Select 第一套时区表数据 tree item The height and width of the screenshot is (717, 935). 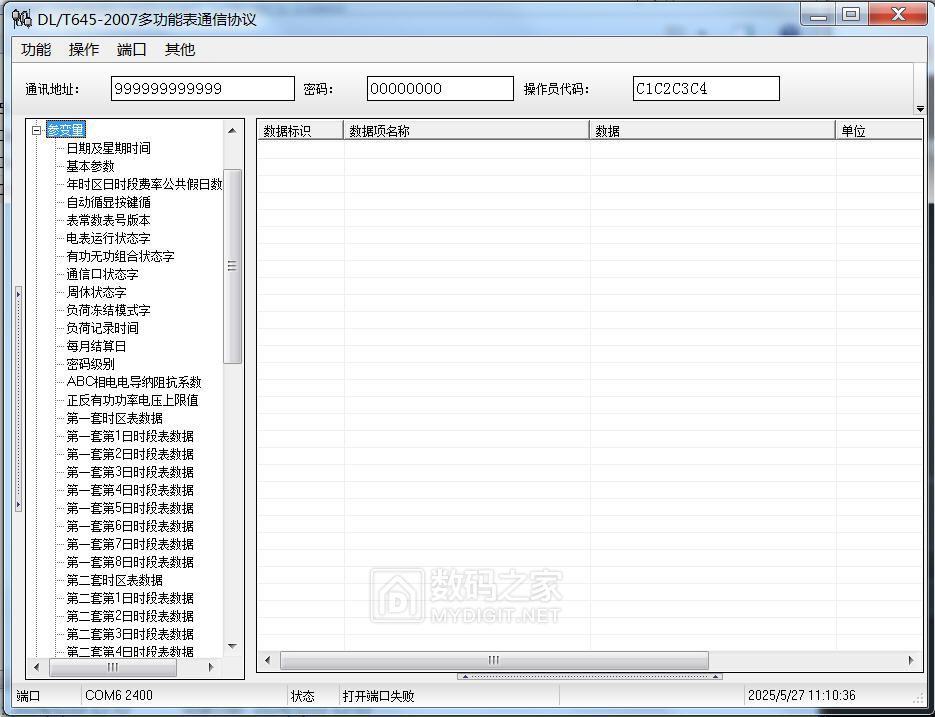(114, 418)
